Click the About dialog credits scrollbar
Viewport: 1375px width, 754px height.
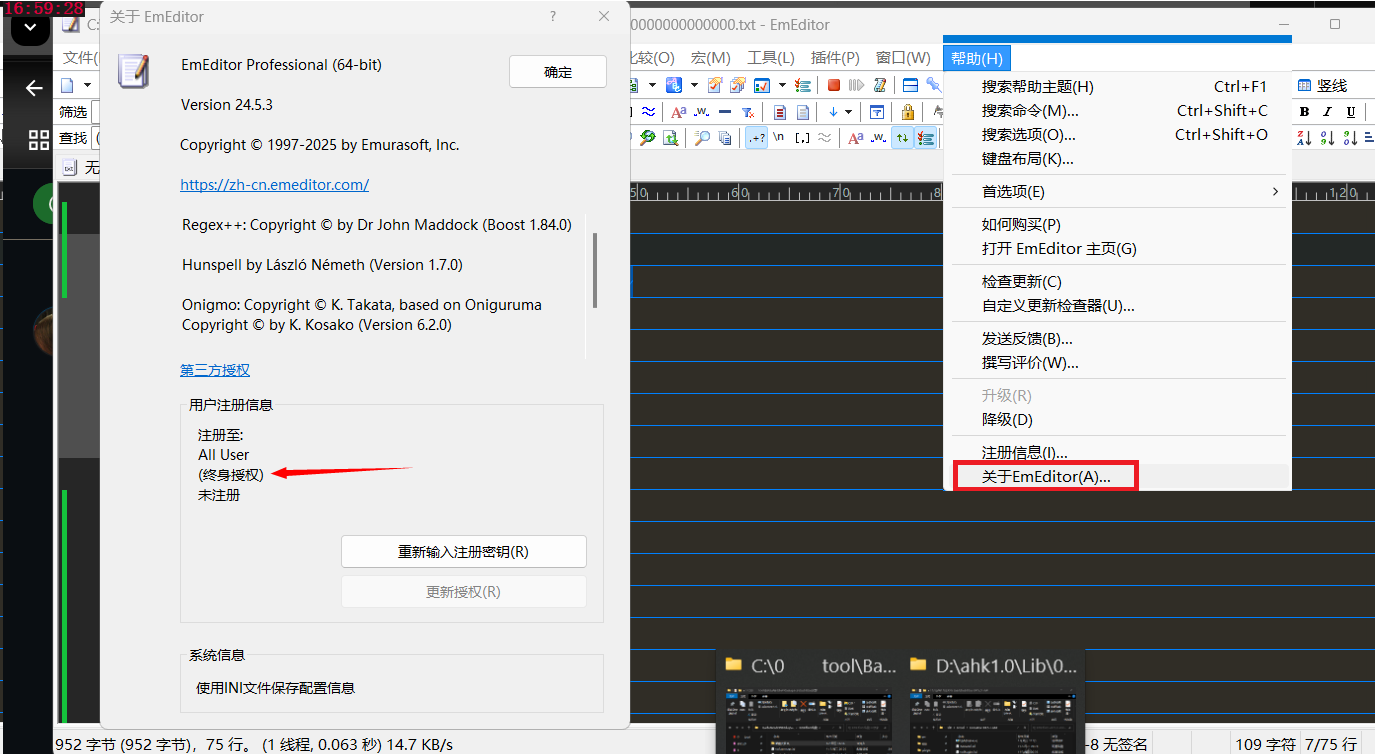click(x=595, y=270)
